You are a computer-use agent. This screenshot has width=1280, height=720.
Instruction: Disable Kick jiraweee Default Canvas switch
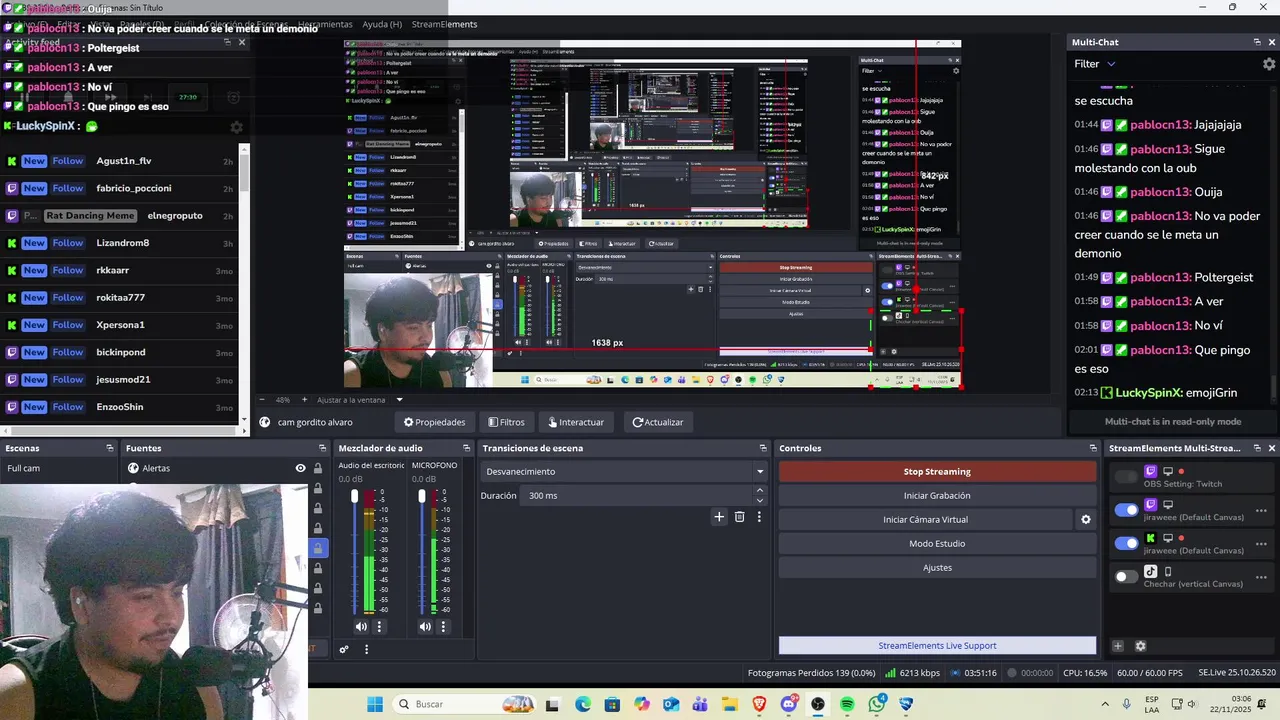(1126, 544)
